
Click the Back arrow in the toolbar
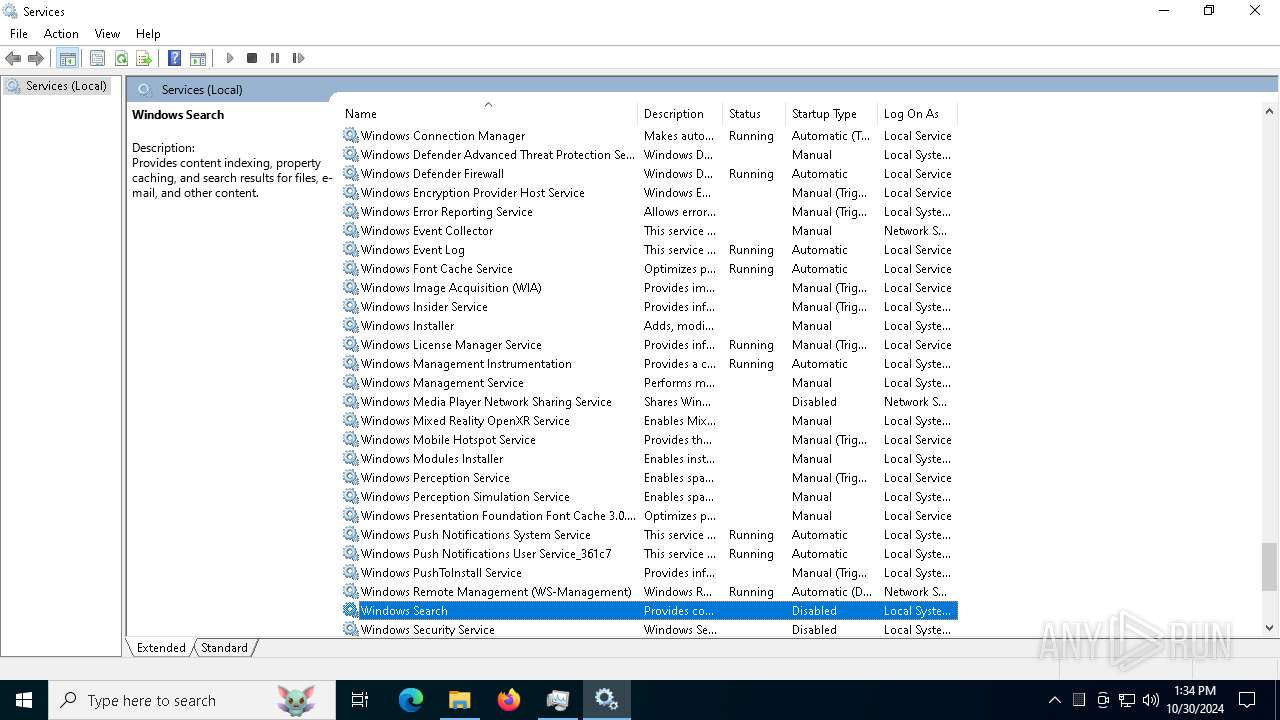tap(13, 58)
